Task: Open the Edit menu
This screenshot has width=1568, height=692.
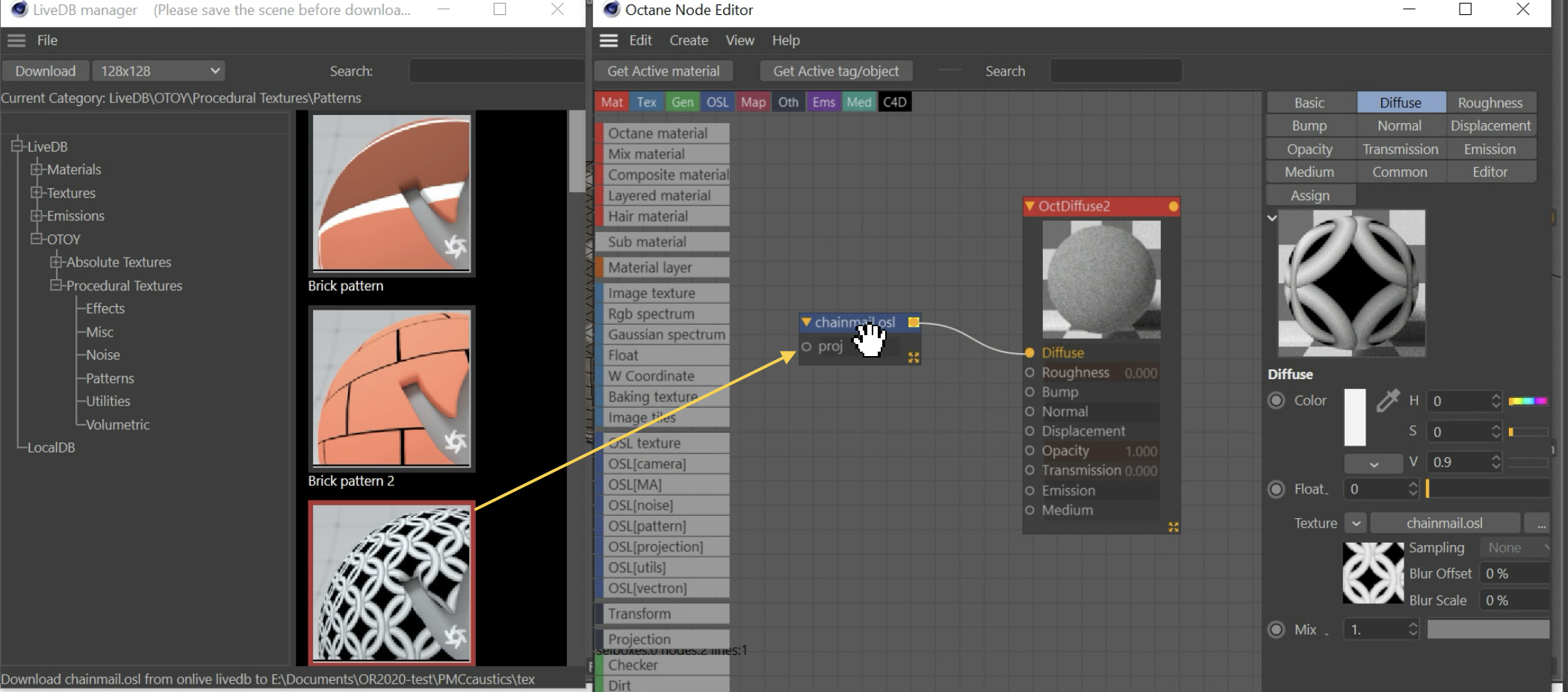Action: [640, 40]
